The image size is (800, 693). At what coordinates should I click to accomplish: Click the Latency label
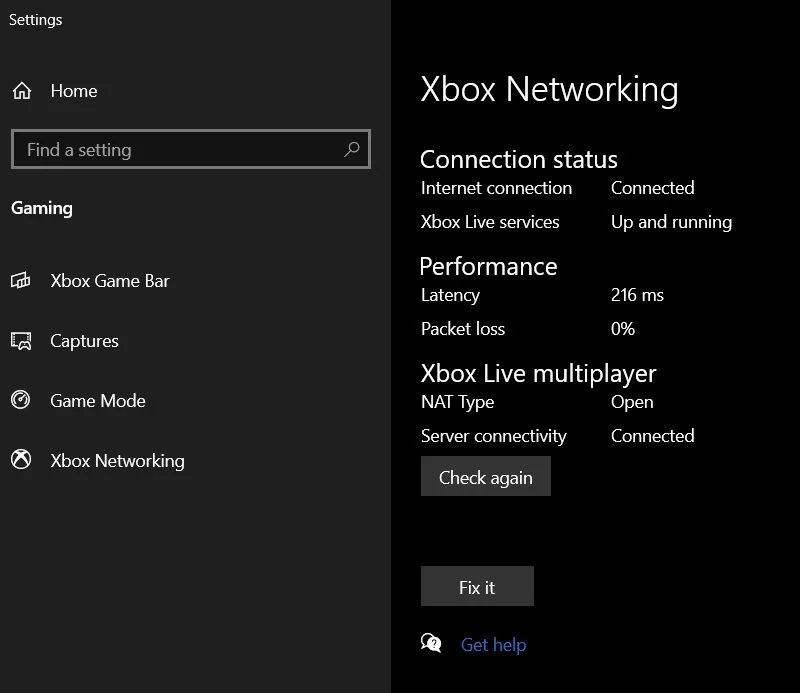coord(450,295)
